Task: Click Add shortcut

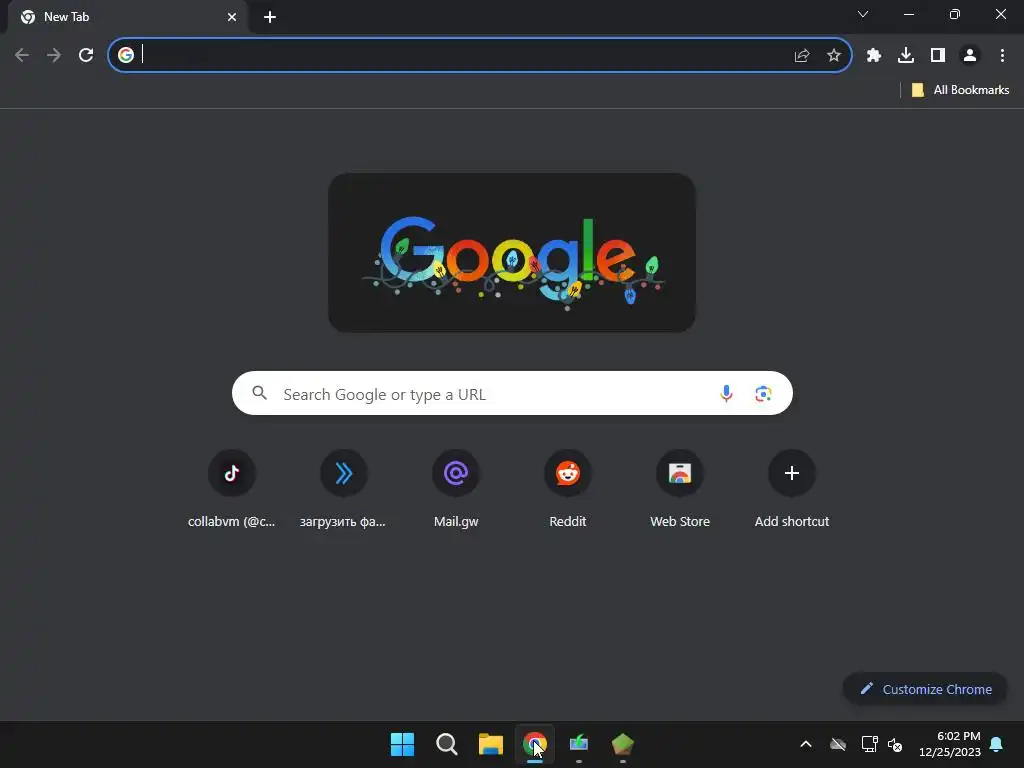Action: (x=792, y=489)
